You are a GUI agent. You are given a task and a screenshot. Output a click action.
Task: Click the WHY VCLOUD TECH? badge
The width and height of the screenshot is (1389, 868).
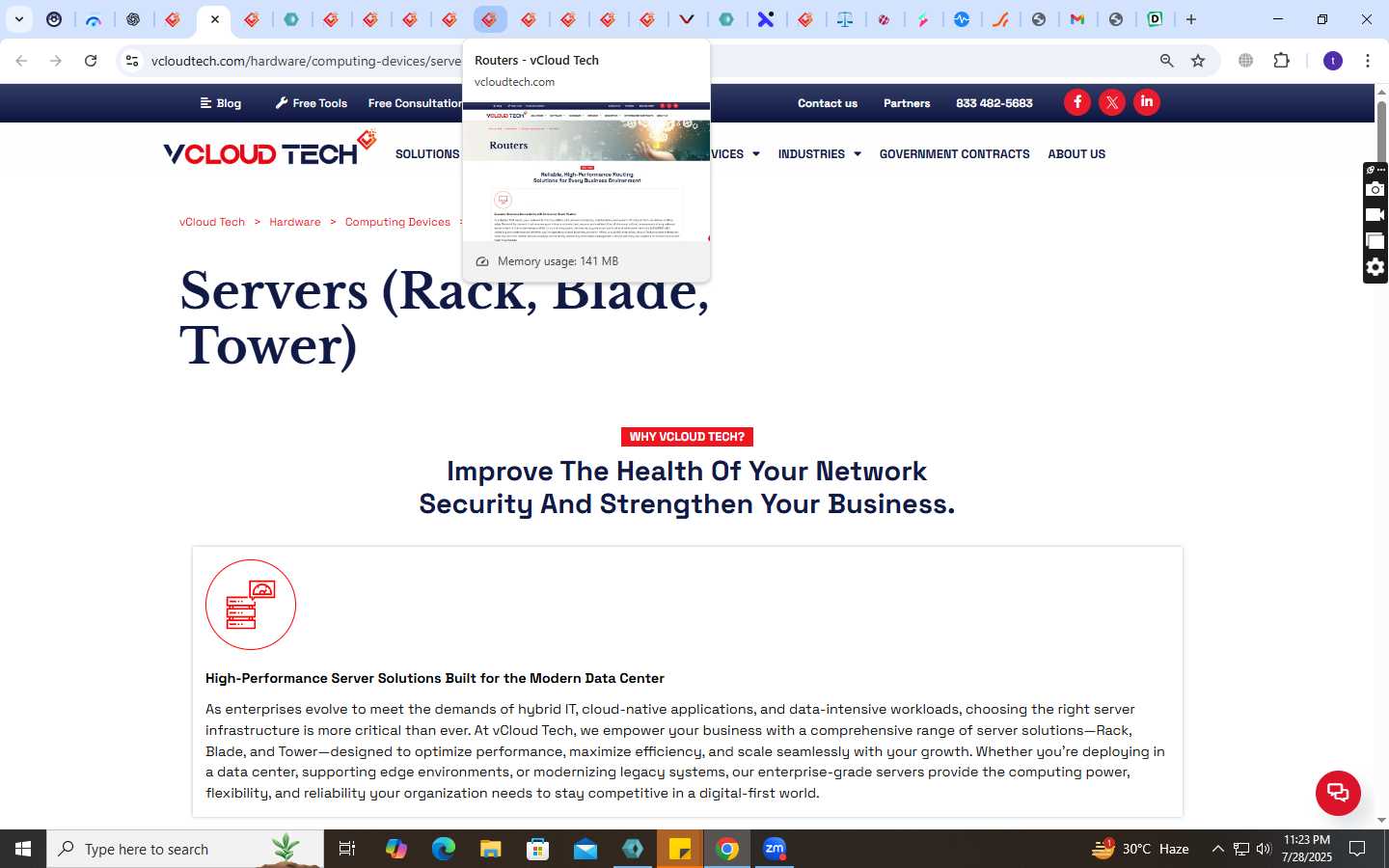687,437
